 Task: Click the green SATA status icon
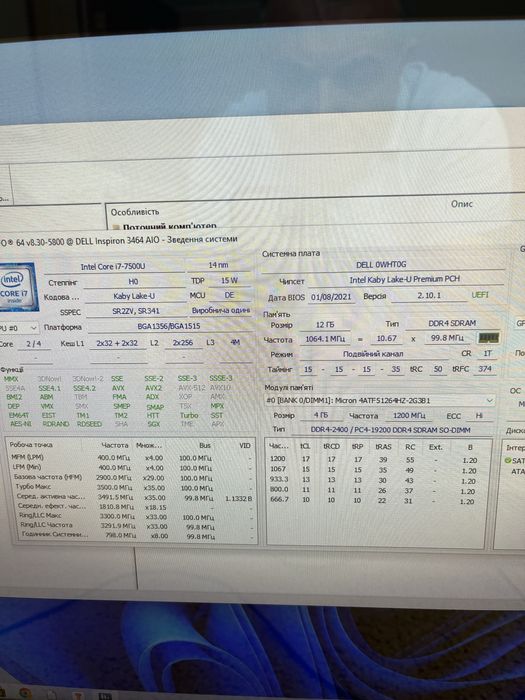click(x=508, y=460)
